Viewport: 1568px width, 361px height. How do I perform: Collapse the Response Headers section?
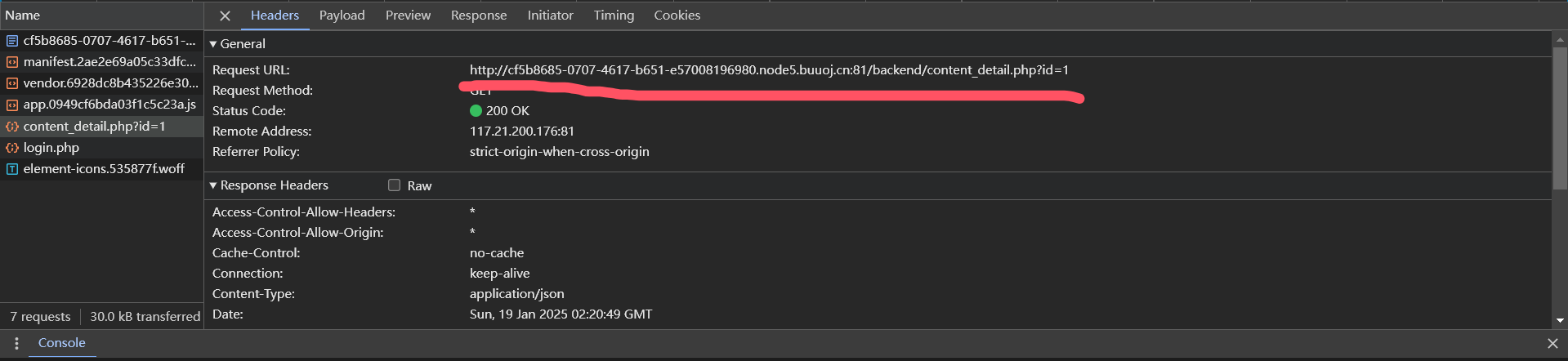213,185
